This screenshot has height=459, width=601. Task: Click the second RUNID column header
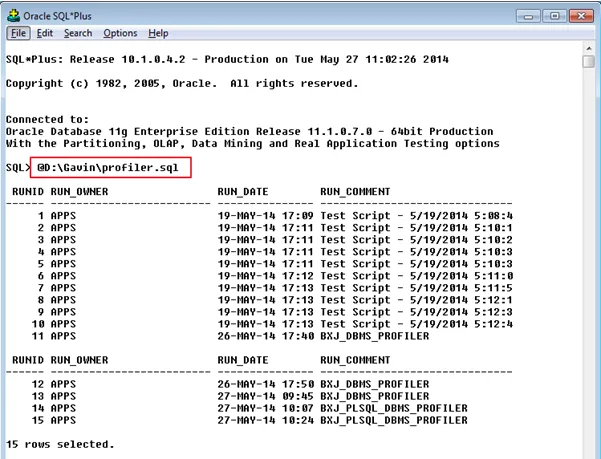pyautogui.click(x=28, y=360)
